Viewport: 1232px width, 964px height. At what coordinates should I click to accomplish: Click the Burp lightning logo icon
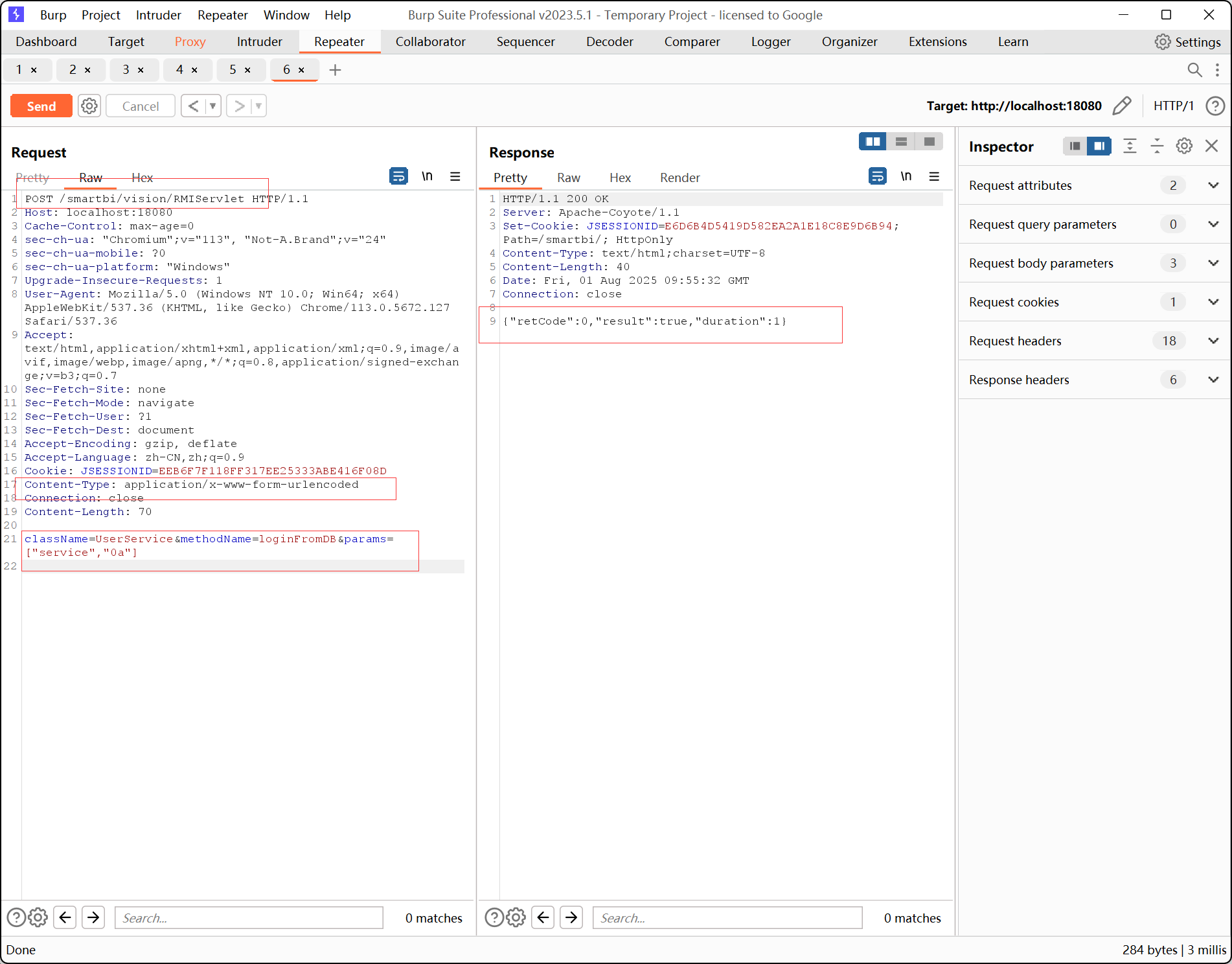tap(16, 14)
